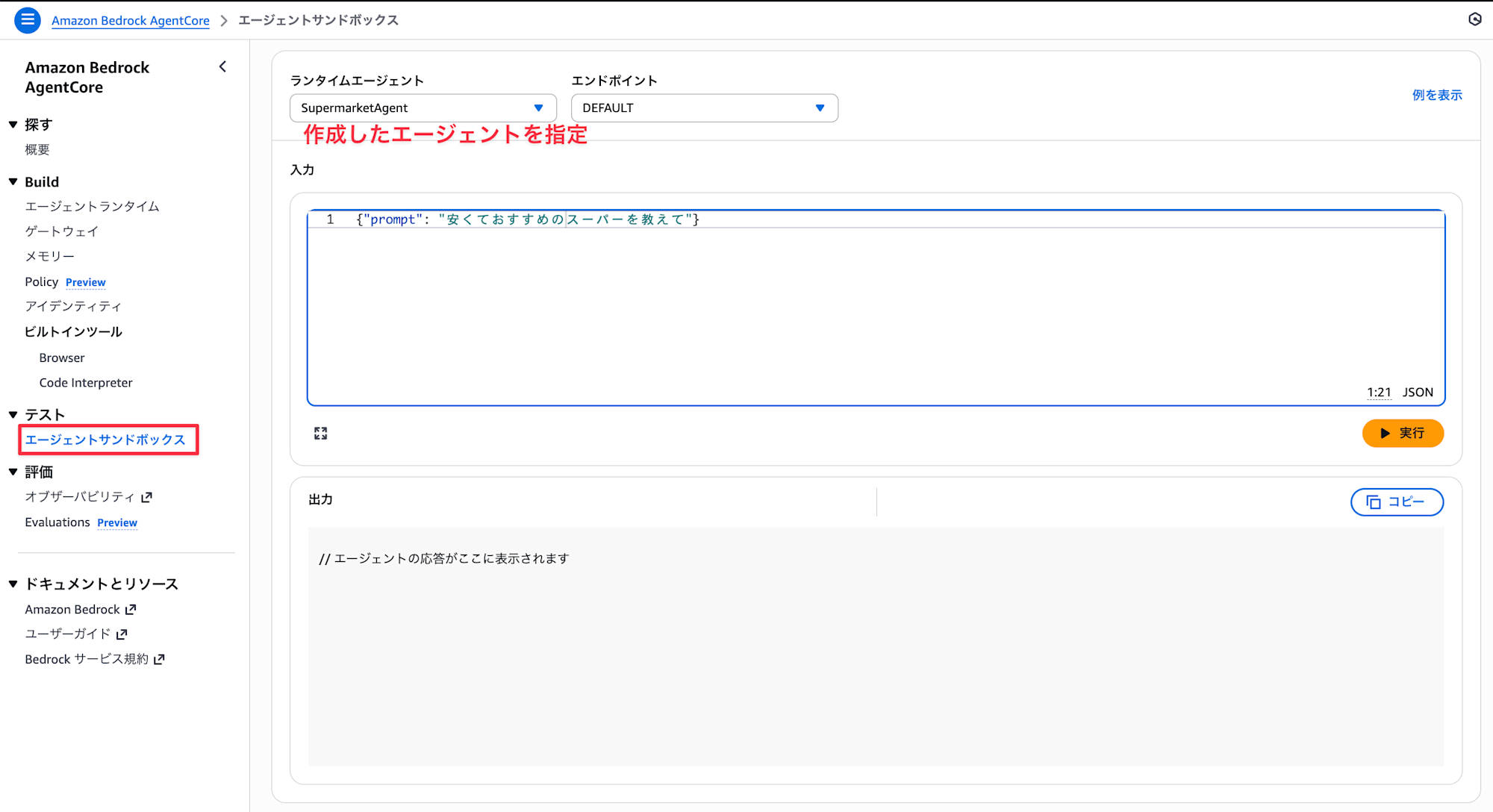This screenshot has height=812, width=1493.
Task: Open Amazon Bedrock external link icon
Action: point(131,610)
